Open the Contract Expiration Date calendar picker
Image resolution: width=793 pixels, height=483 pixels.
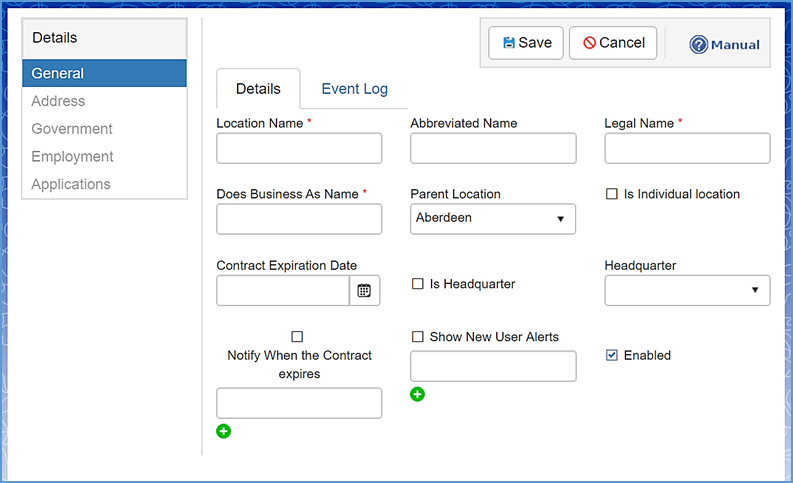364,291
